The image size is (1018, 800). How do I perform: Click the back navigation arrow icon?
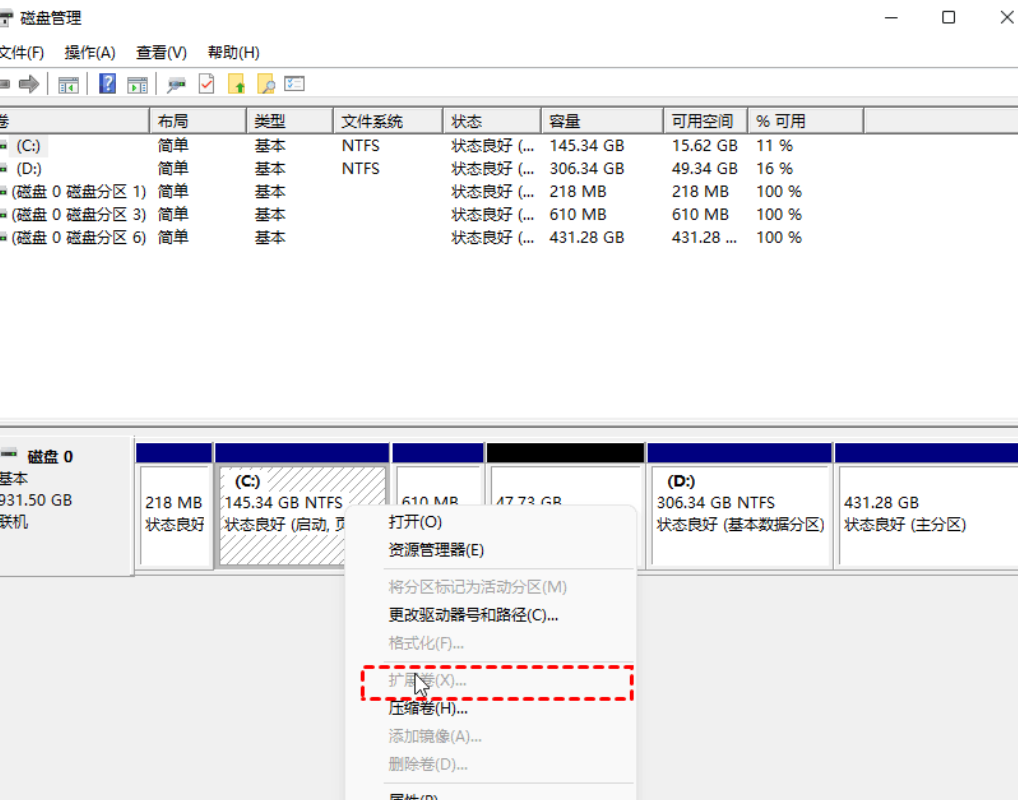coord(5,84)
